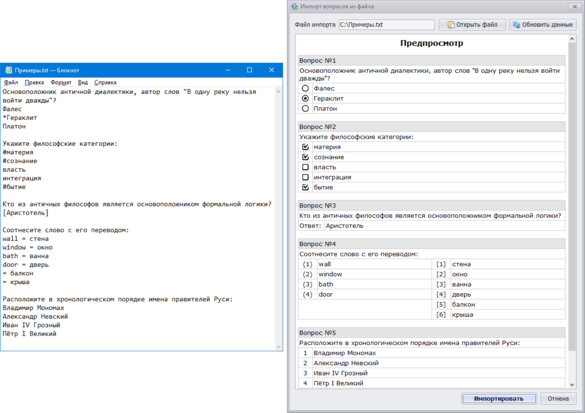Click the refresh icon on Обновить данные
This screenshot has width=585, height=413.
[516, 25]
